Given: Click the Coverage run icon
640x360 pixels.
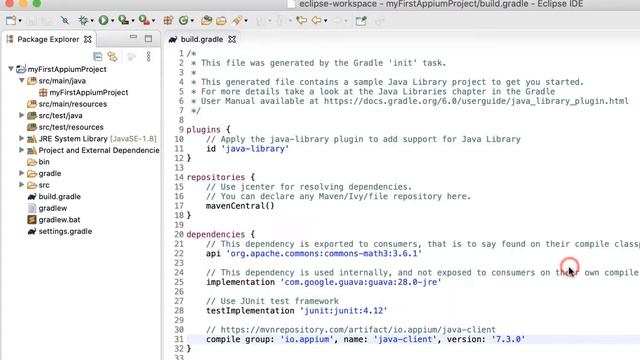Looking at the screenshot, I should click(x=123, y=20).
